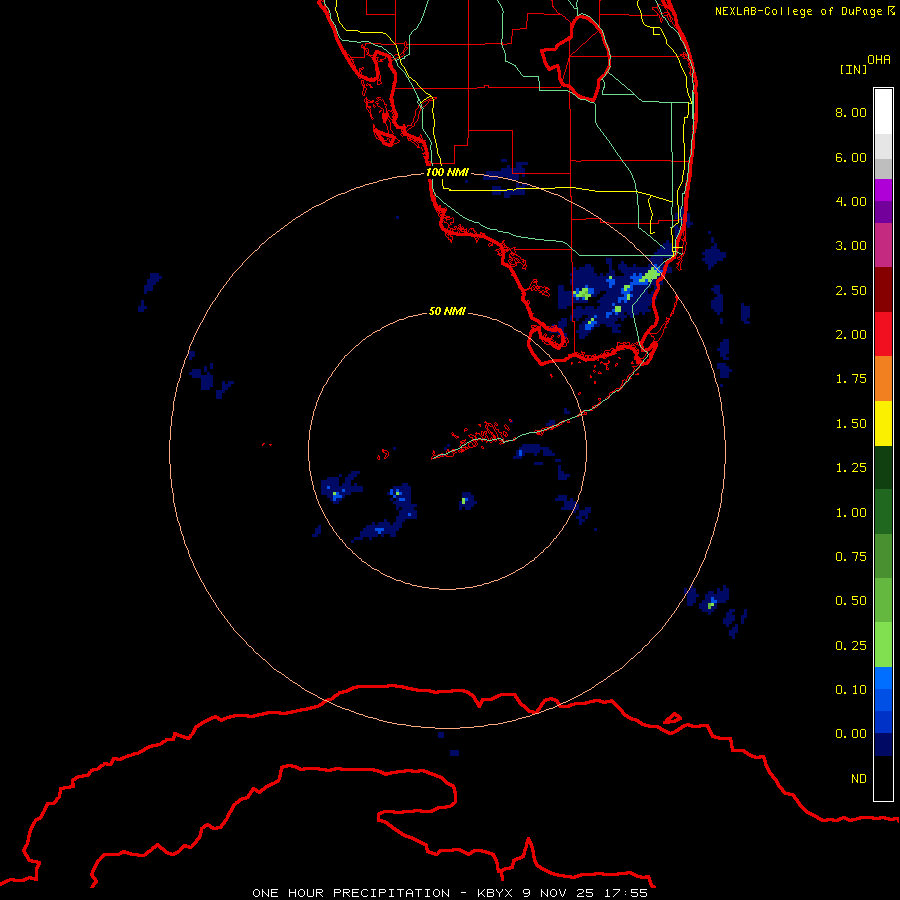Select the 0.00 legend value
This screenshot has width=900, height=900.
coord(851,734)
